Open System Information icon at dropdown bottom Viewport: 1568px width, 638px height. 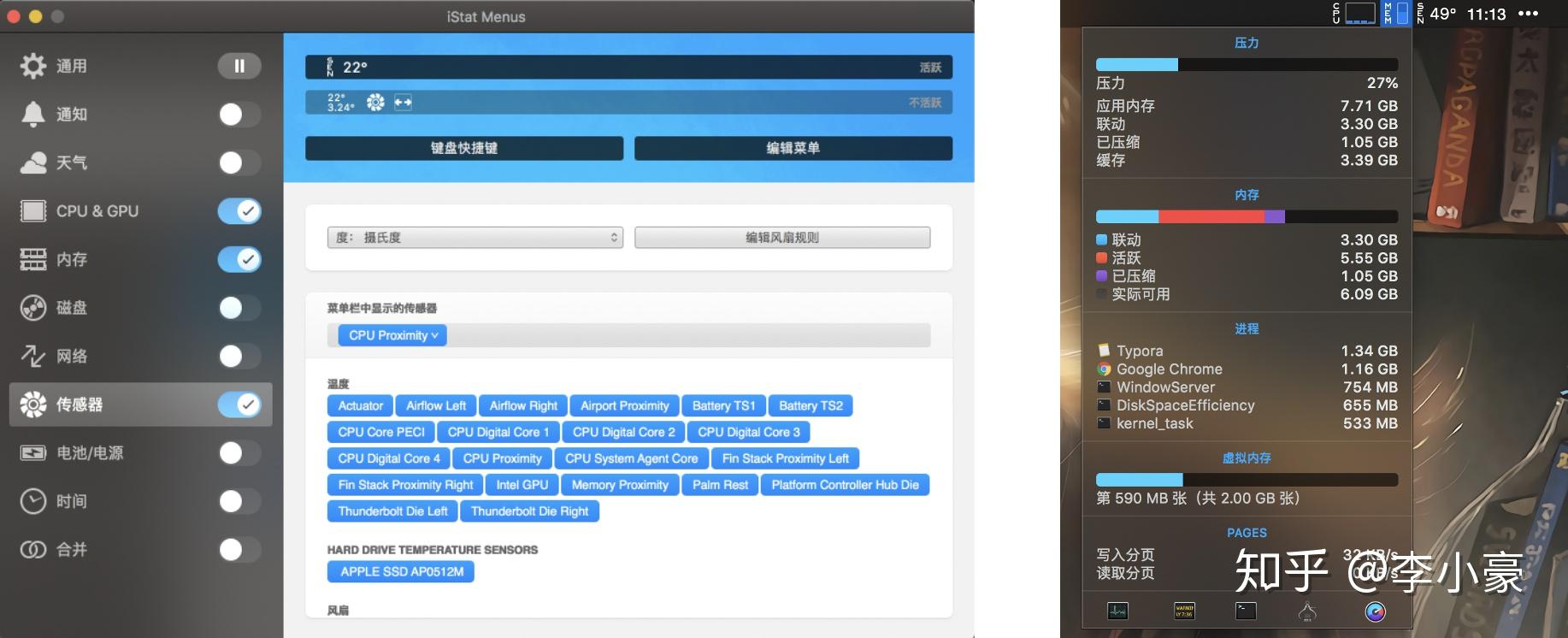pos(1307,611)
